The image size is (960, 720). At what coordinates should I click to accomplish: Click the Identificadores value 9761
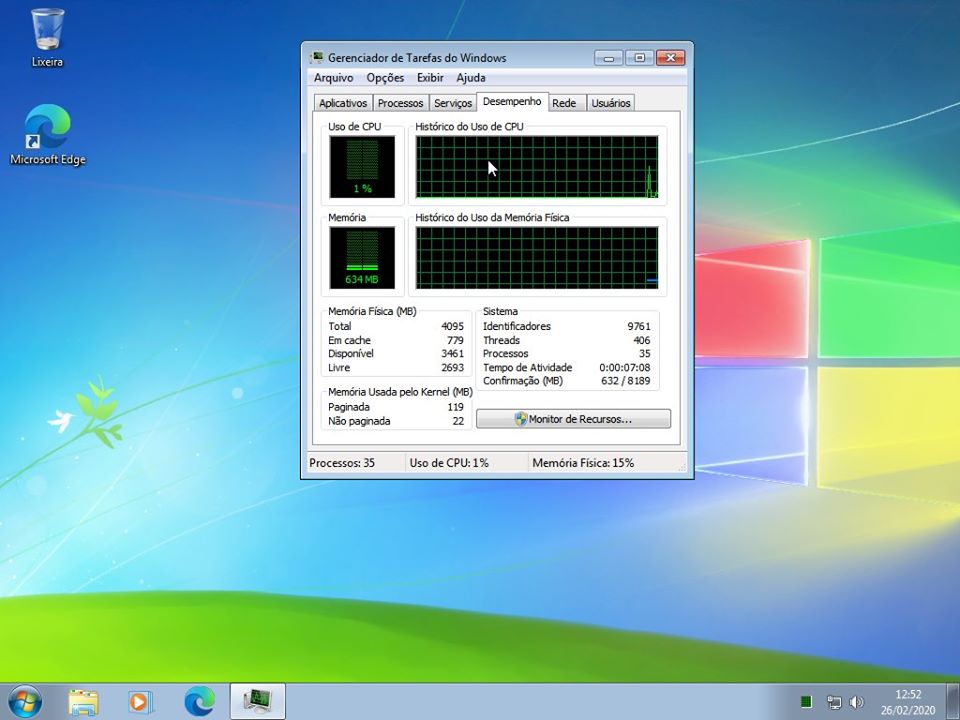pos(639,326)
